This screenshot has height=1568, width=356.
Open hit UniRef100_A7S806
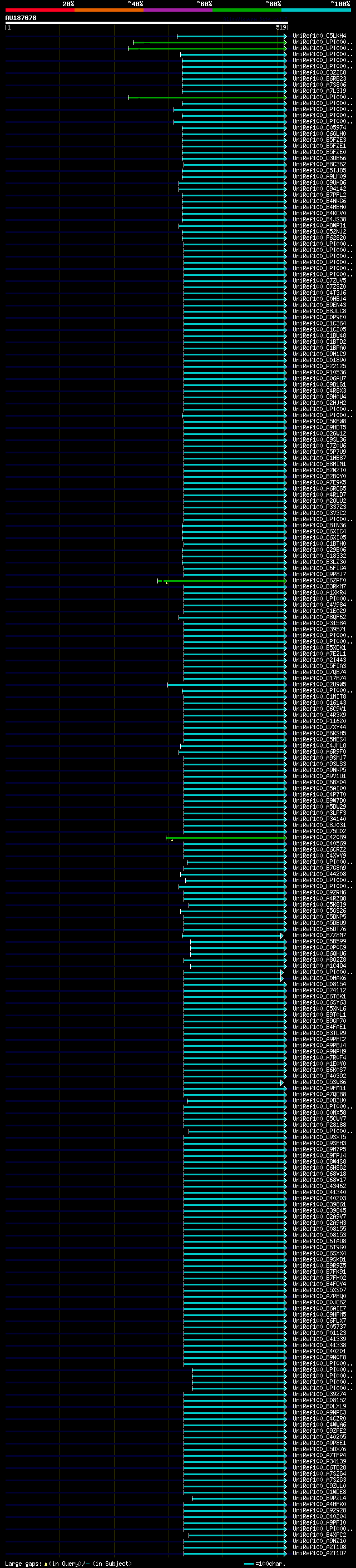(x=319, y=85)
